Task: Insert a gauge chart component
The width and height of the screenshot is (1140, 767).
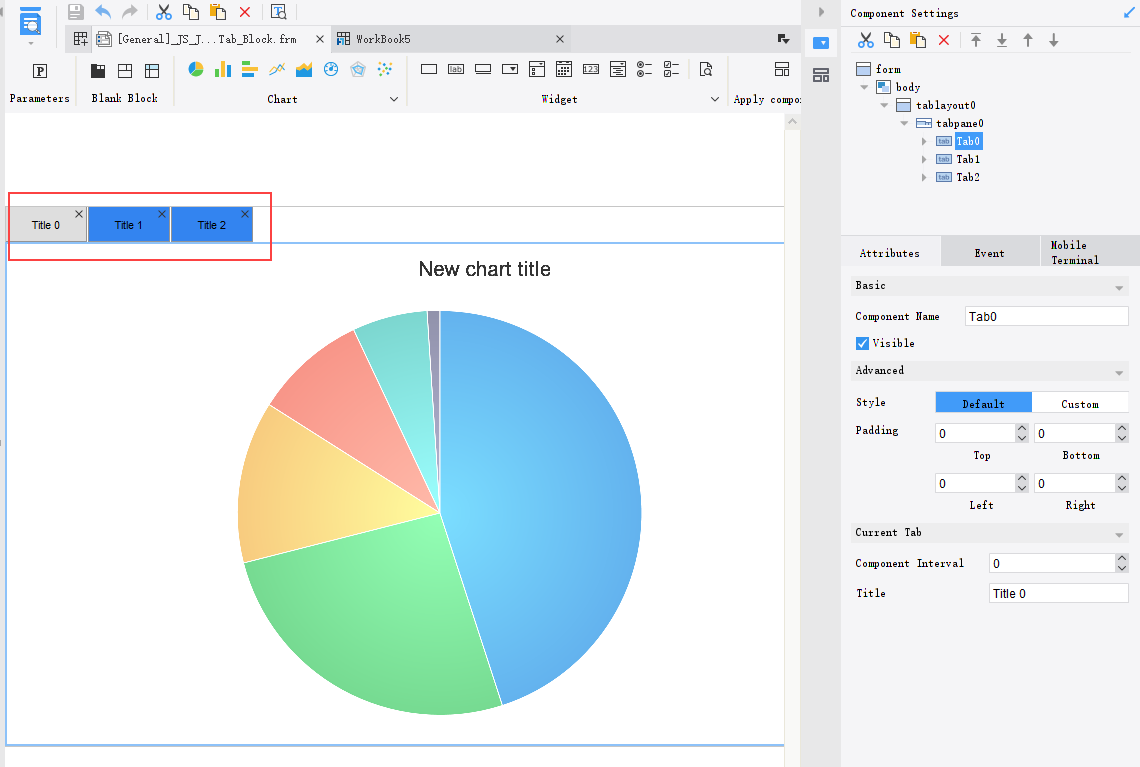Action: click(x=331, y=69)
